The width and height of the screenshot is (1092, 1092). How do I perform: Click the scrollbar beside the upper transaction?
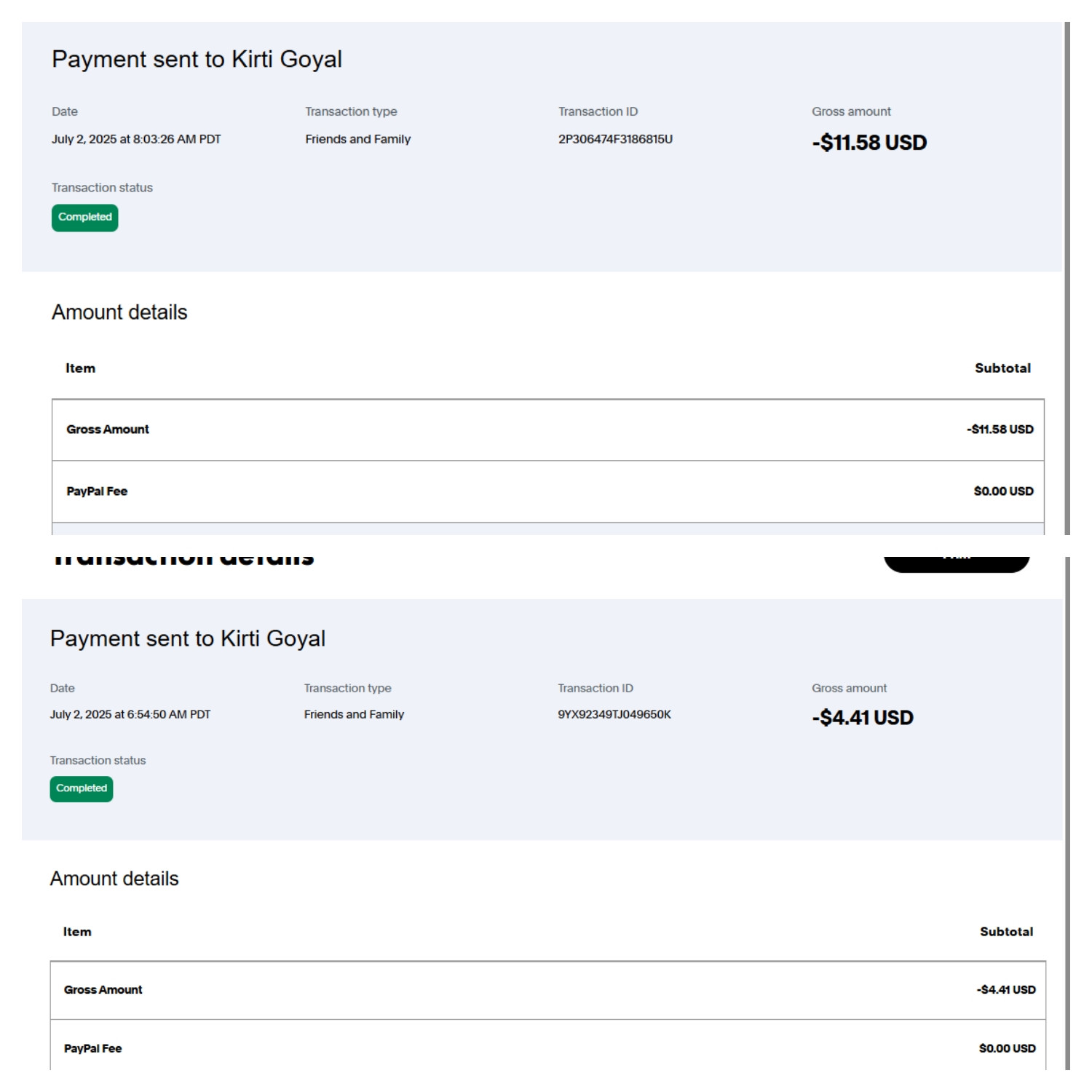point(1067,277)
